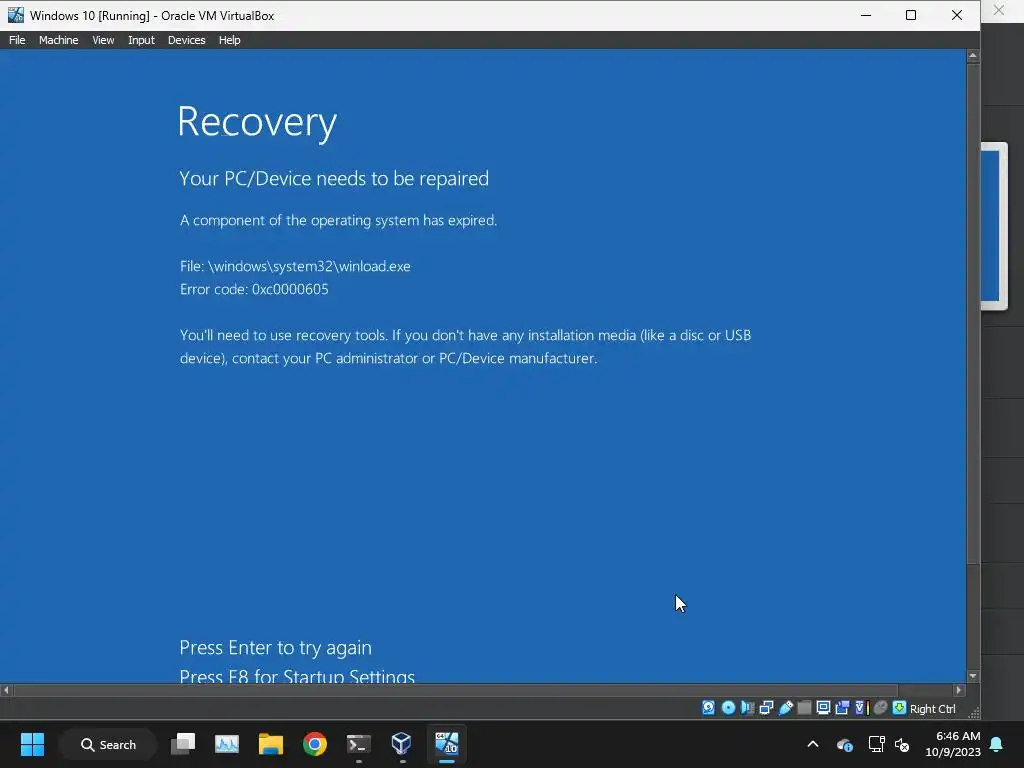Screen dimensions: 1024x768
Task: Open the performance monitor taskbar icon
Action: pos(227,744)
